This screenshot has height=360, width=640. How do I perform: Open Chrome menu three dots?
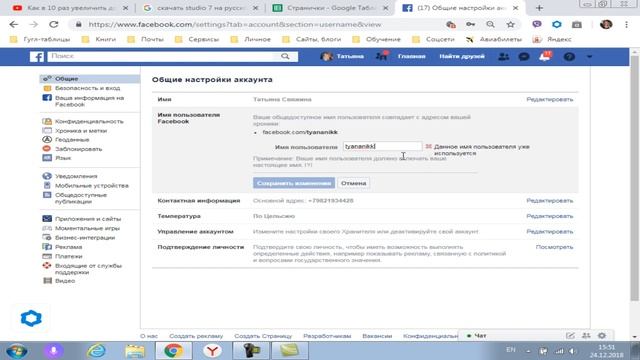tap(627, 24)
